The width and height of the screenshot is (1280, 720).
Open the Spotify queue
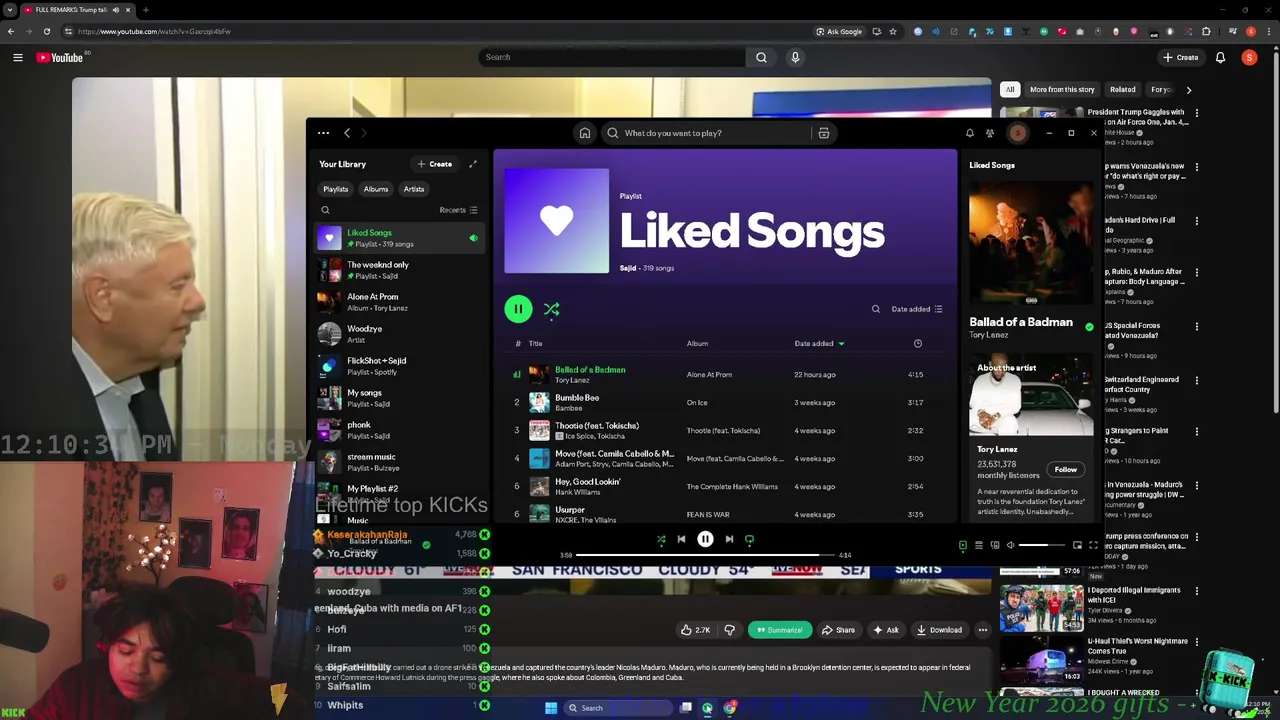[979, 545]
